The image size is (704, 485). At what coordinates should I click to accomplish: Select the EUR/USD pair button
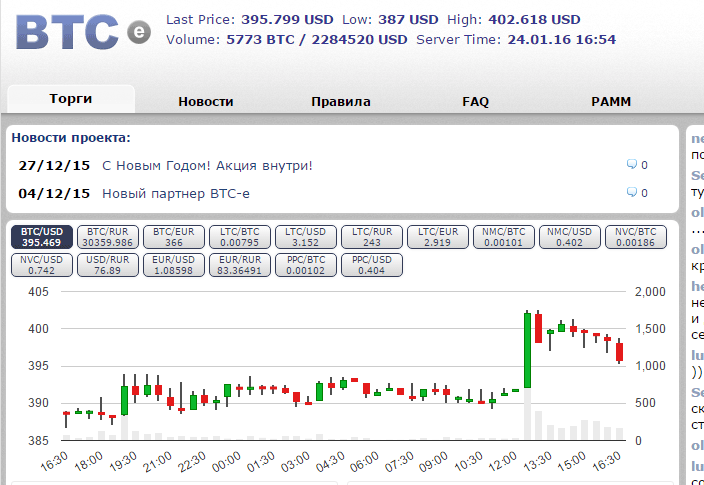[x=174, y=265]
